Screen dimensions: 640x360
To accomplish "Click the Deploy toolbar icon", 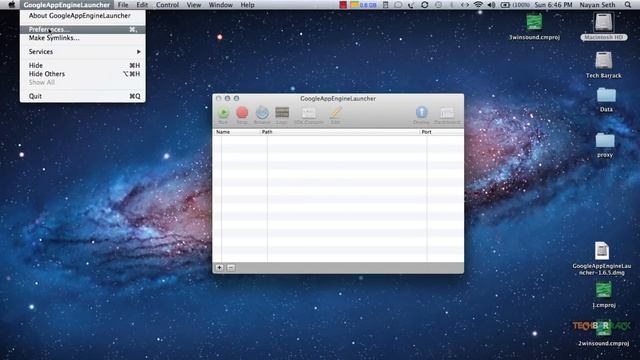I will pyautogui.click(x=422, y=113).
